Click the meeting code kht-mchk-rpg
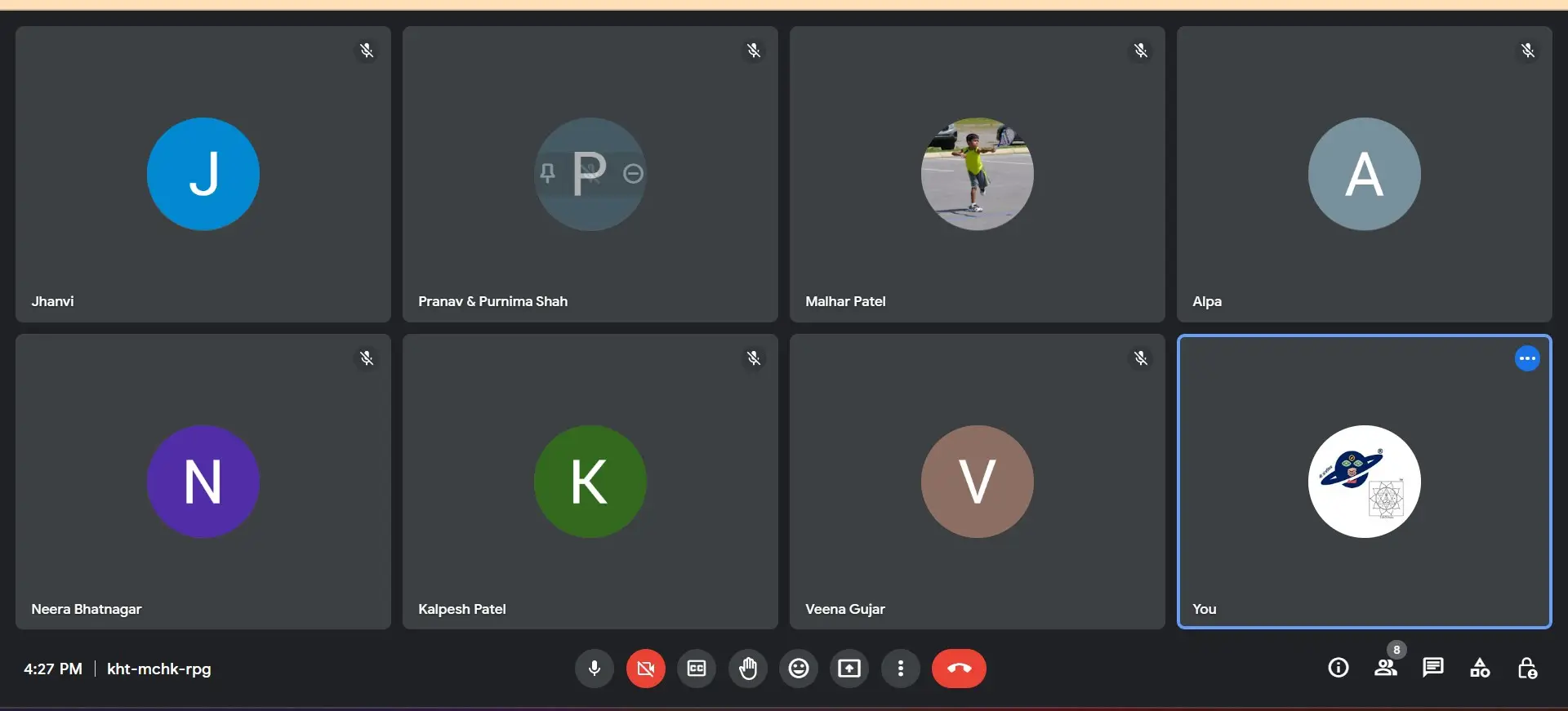1568x711 pixels. pyautogui.click(x=159, y=669)
